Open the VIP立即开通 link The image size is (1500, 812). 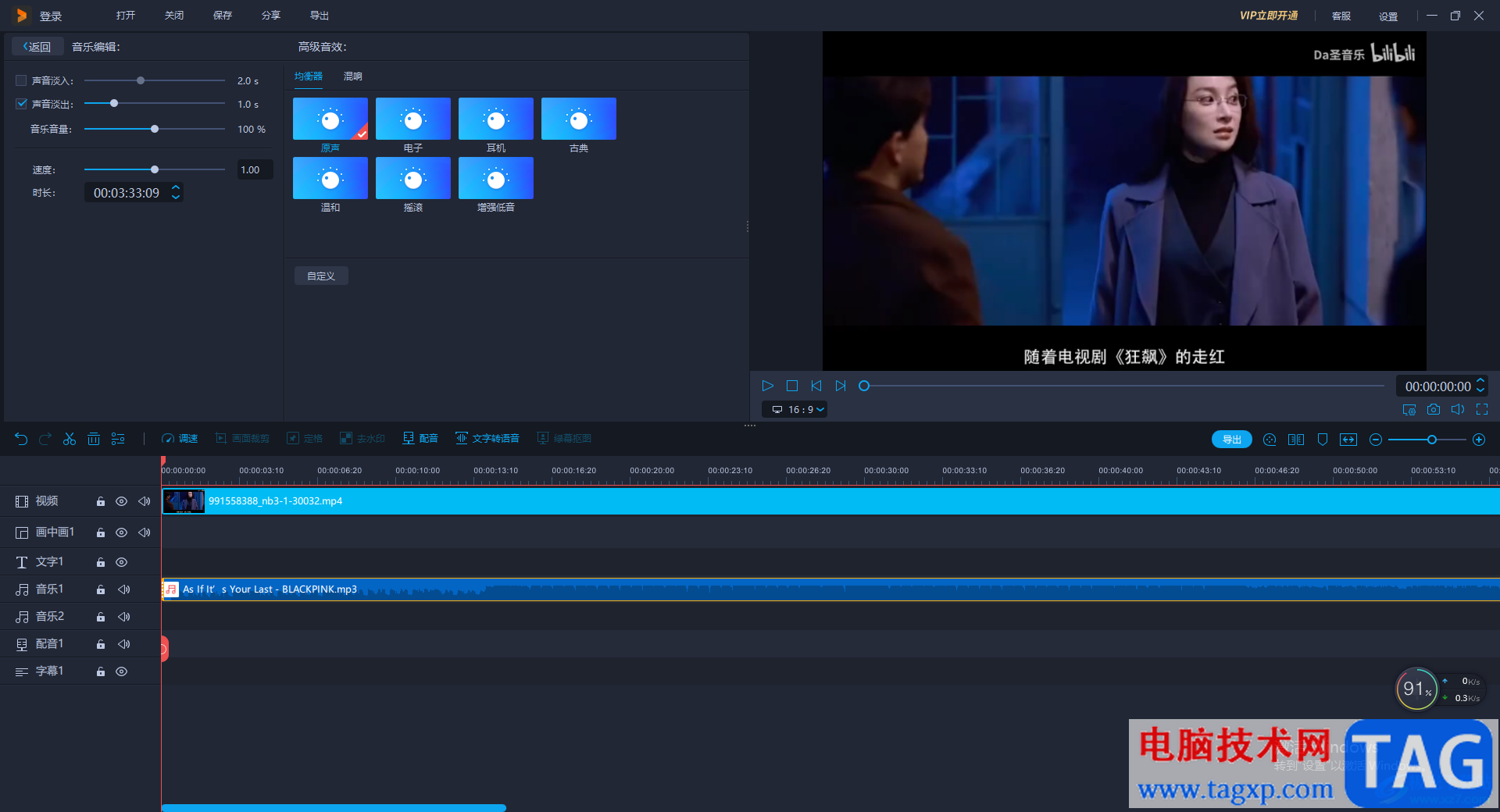[1269, 16]
